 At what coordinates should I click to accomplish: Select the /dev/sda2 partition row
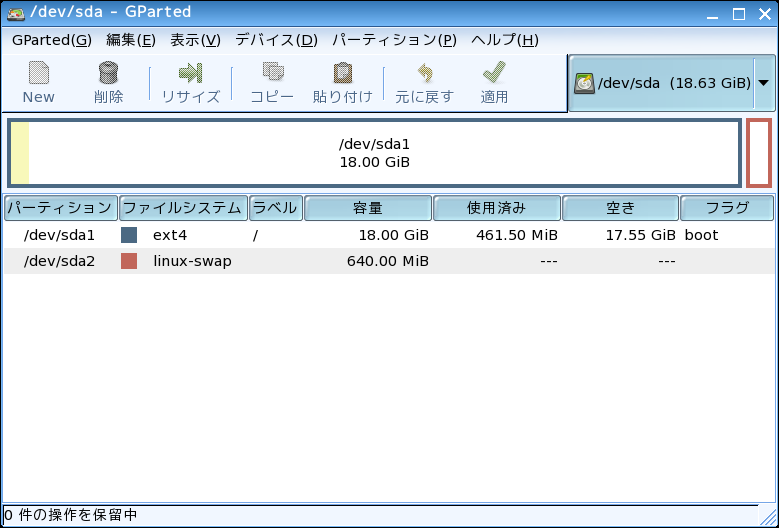tap(389, 261)
